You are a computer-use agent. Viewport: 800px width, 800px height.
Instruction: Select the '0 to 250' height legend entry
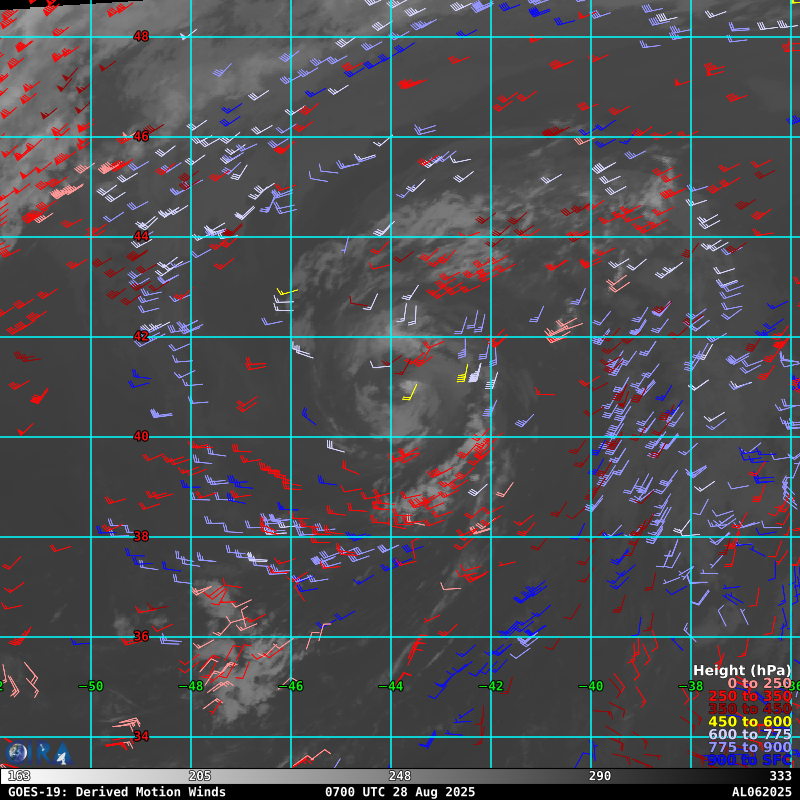[x=758, y=683]
